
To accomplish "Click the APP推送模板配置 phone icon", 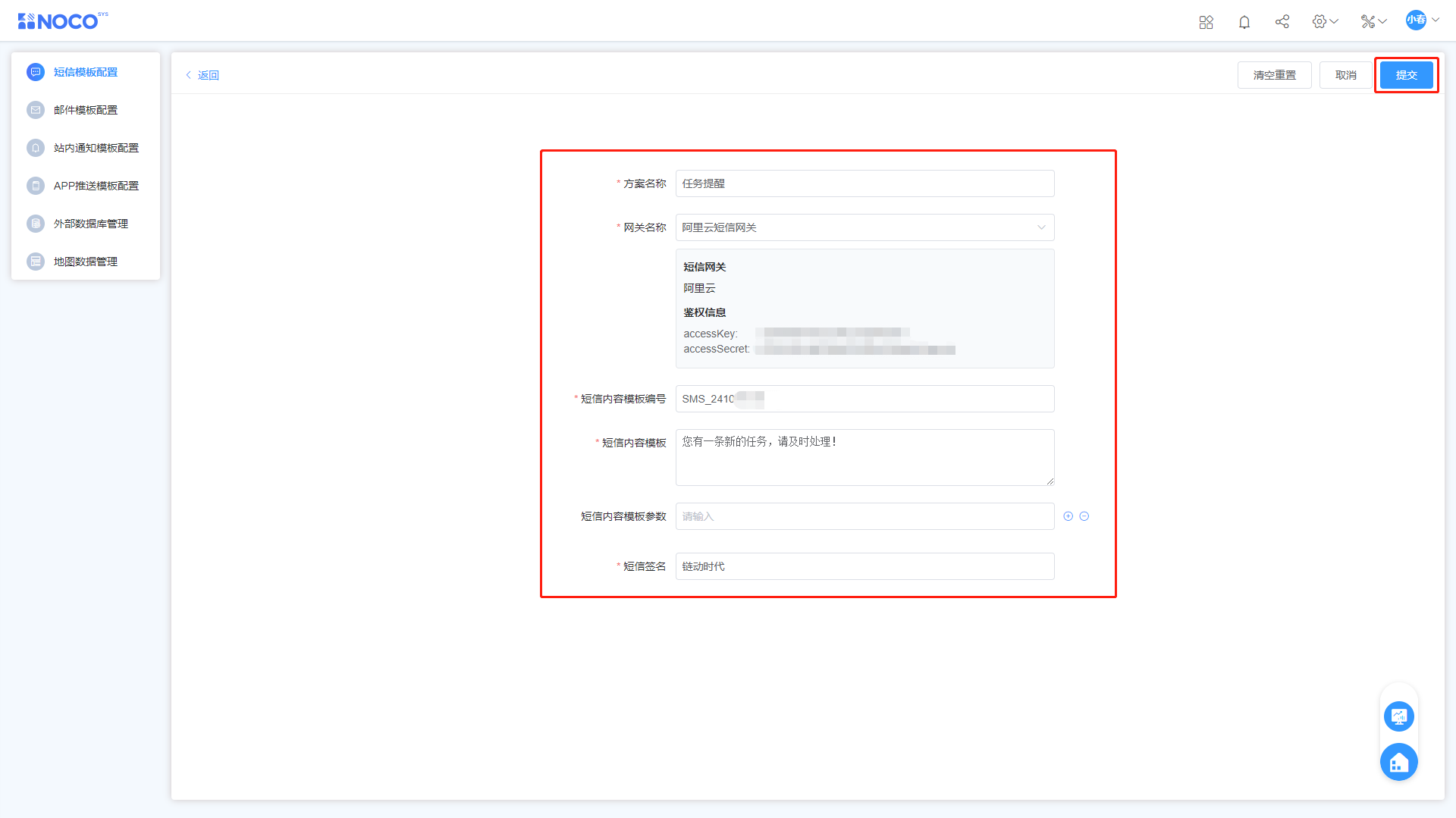I will 36,186.
